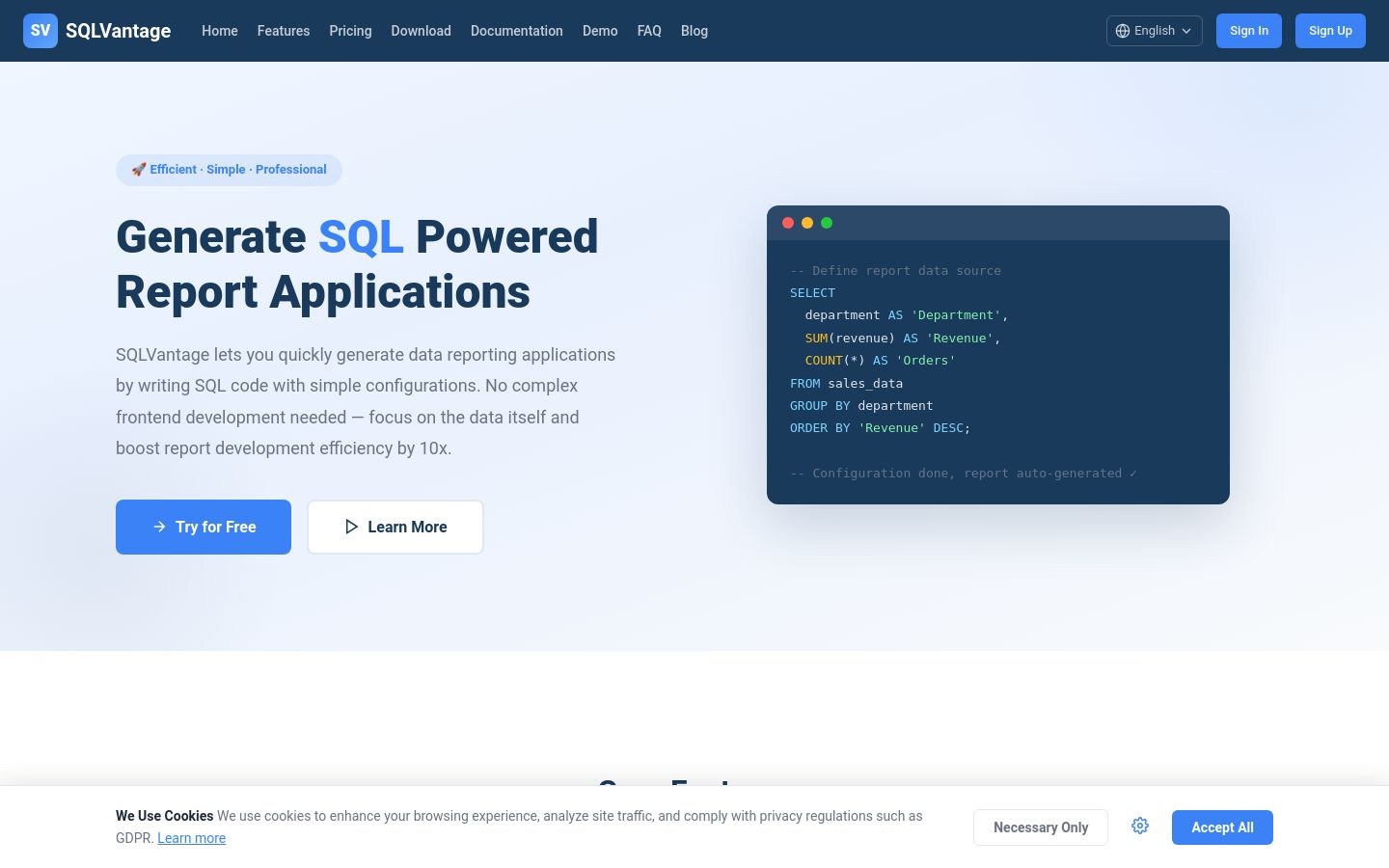
Task: Click the yellow dot in code window
Action: (x=807, y=223)
